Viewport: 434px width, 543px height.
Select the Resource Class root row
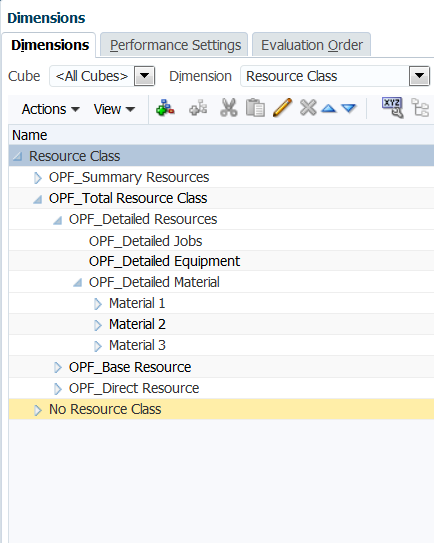pyautogui.click(x=221, y=156)
